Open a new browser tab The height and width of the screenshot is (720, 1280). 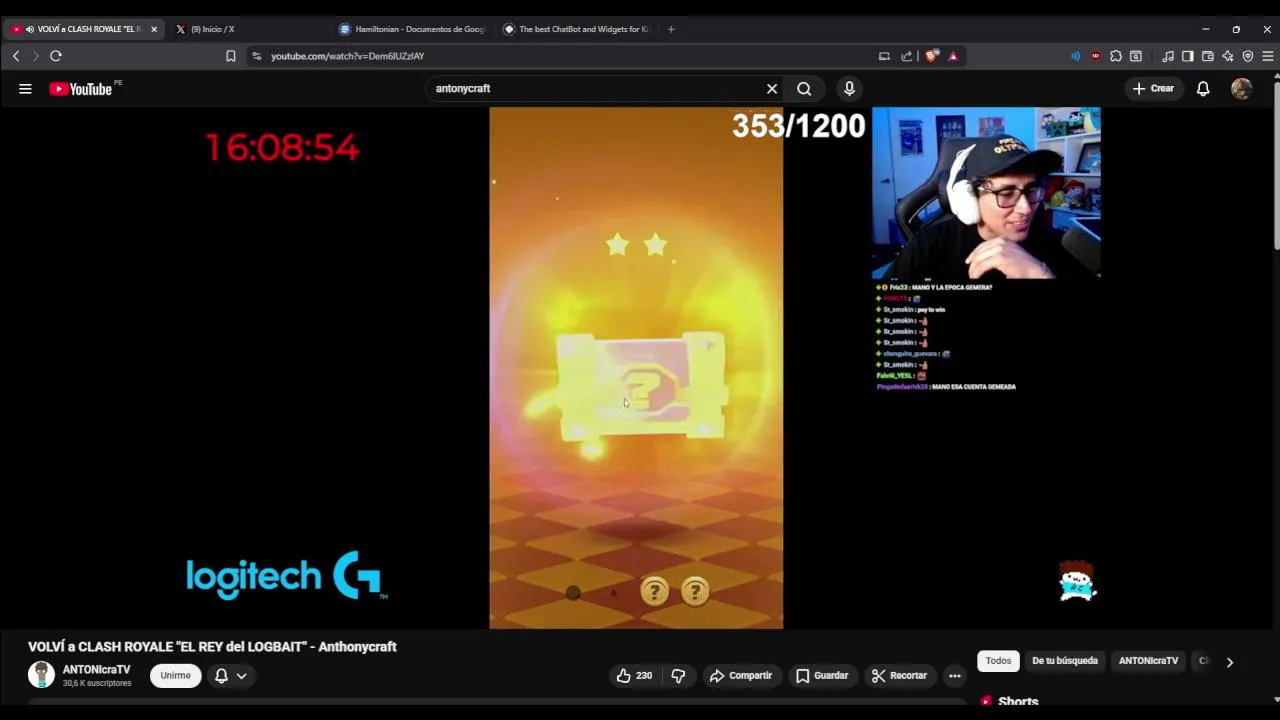click(x=671, y=29)
